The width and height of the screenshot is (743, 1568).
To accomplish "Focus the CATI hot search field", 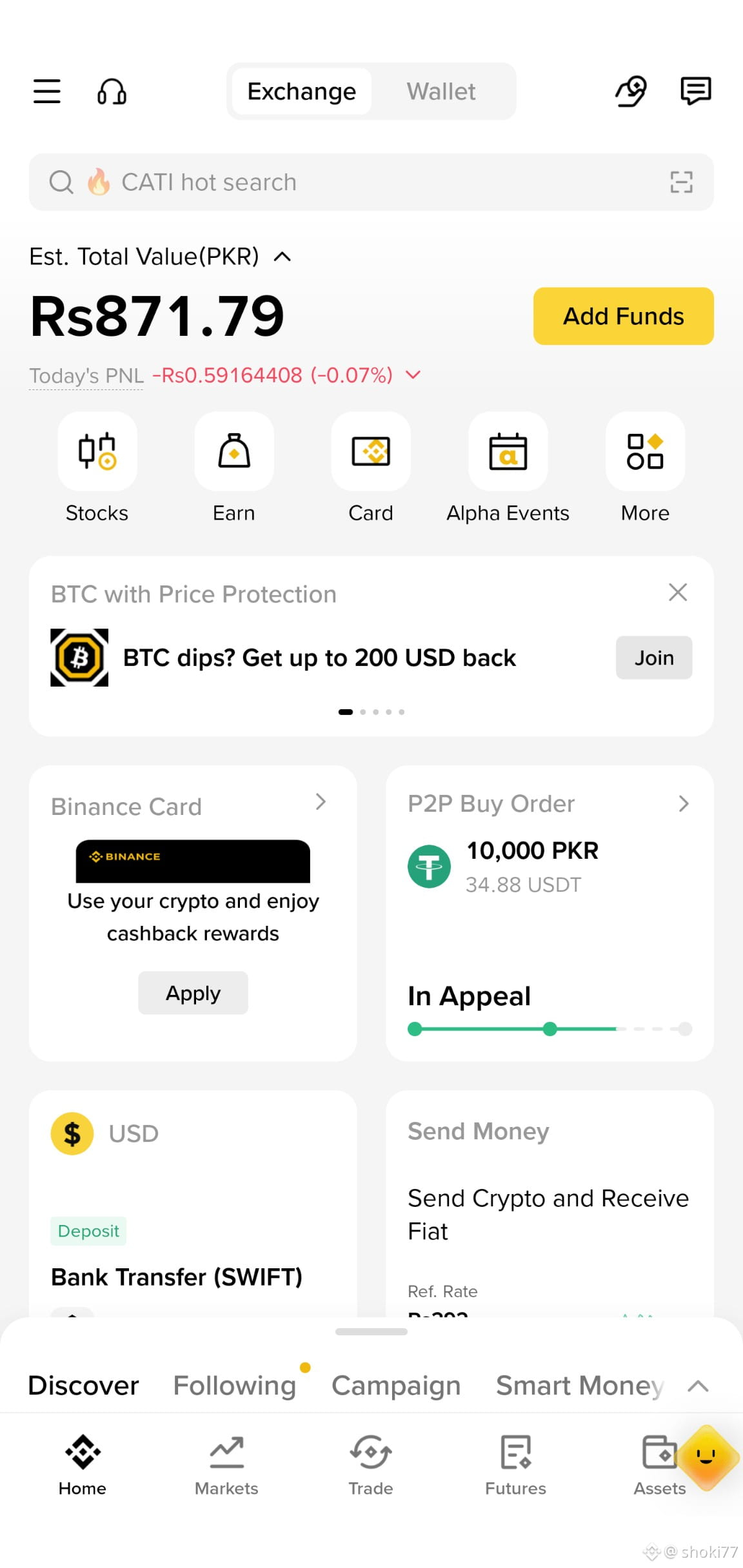I will [371, 182].
